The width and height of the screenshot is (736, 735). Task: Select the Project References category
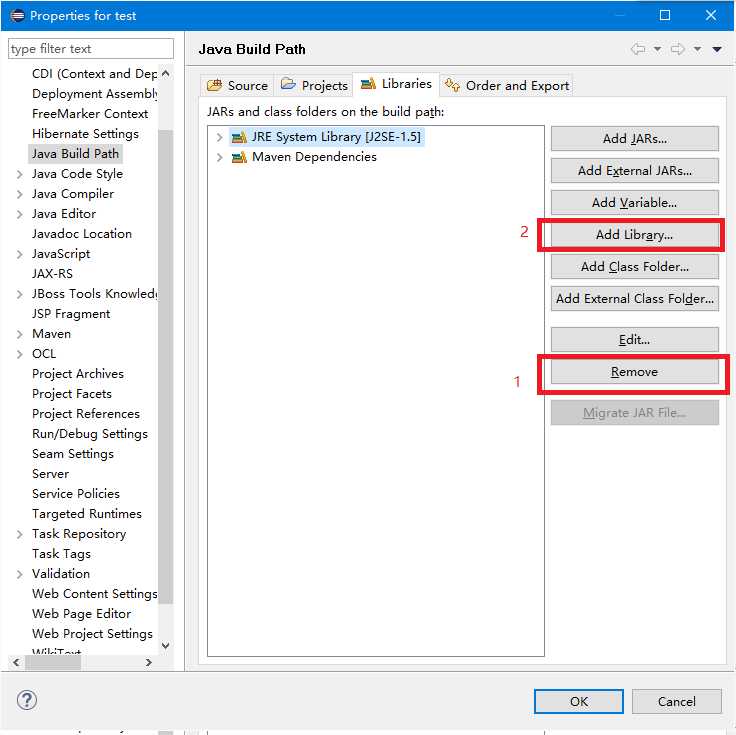point(85,414)
